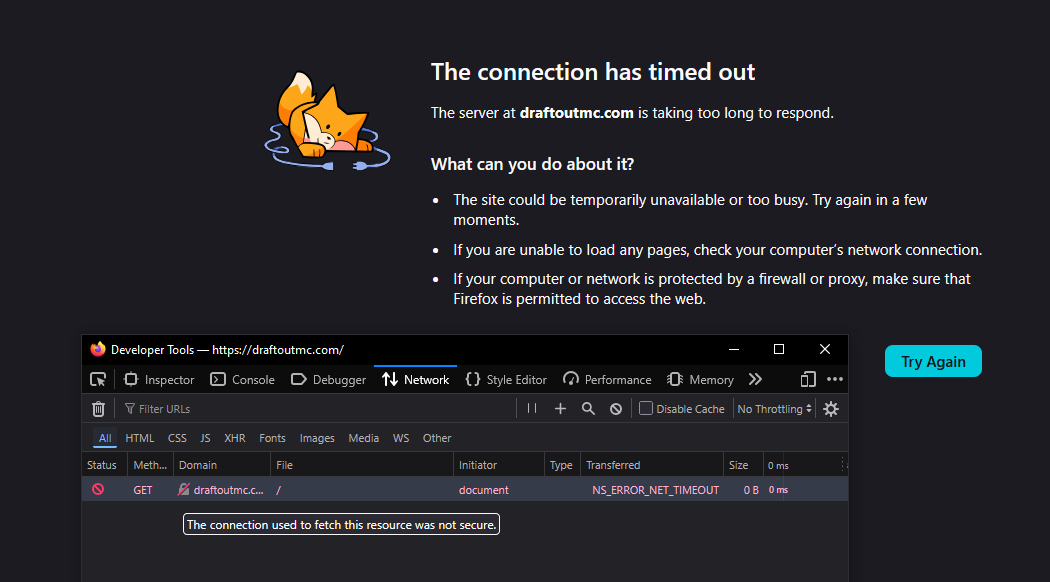Click the plus icon in the Network toolbar
Viewport: 1050px width, 582px height.
560,409
